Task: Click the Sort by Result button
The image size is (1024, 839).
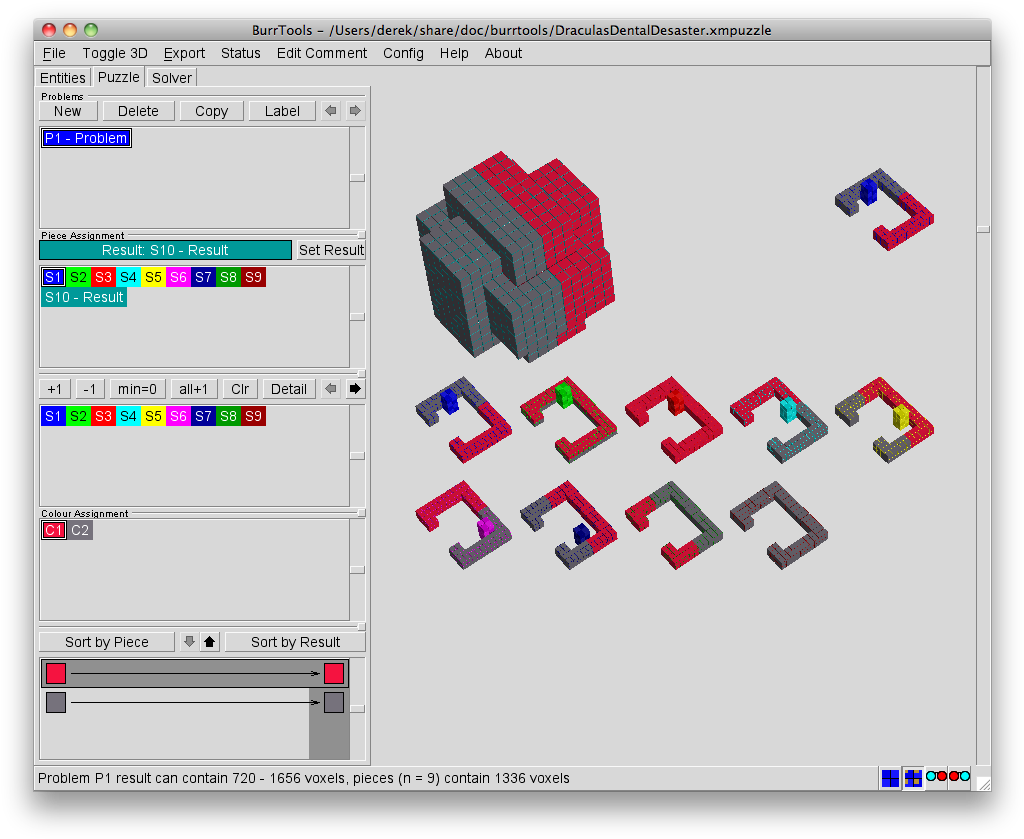Action: pyautogui.click(x=295, y=642)
